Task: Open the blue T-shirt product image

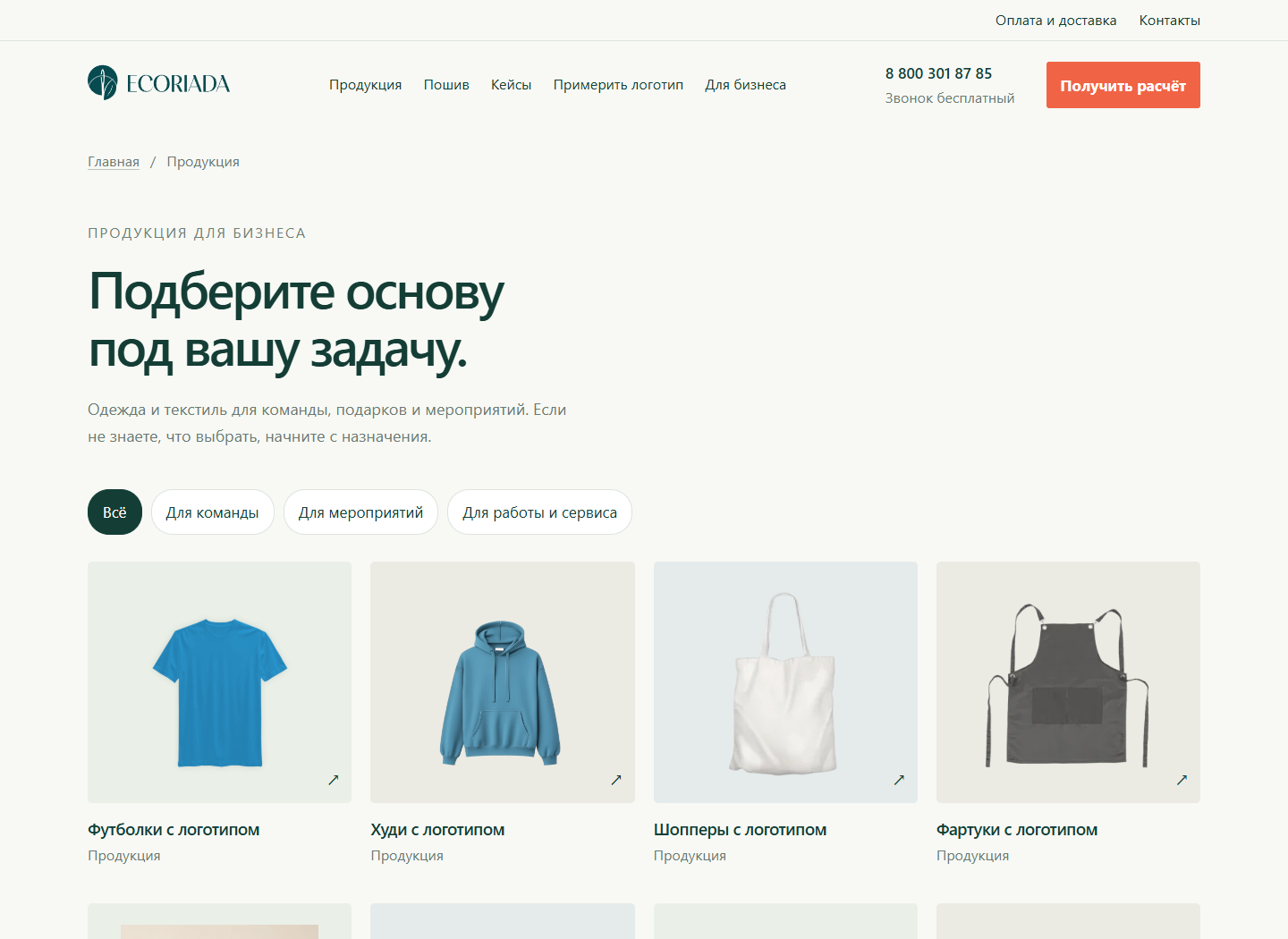Action: (219, 682)
